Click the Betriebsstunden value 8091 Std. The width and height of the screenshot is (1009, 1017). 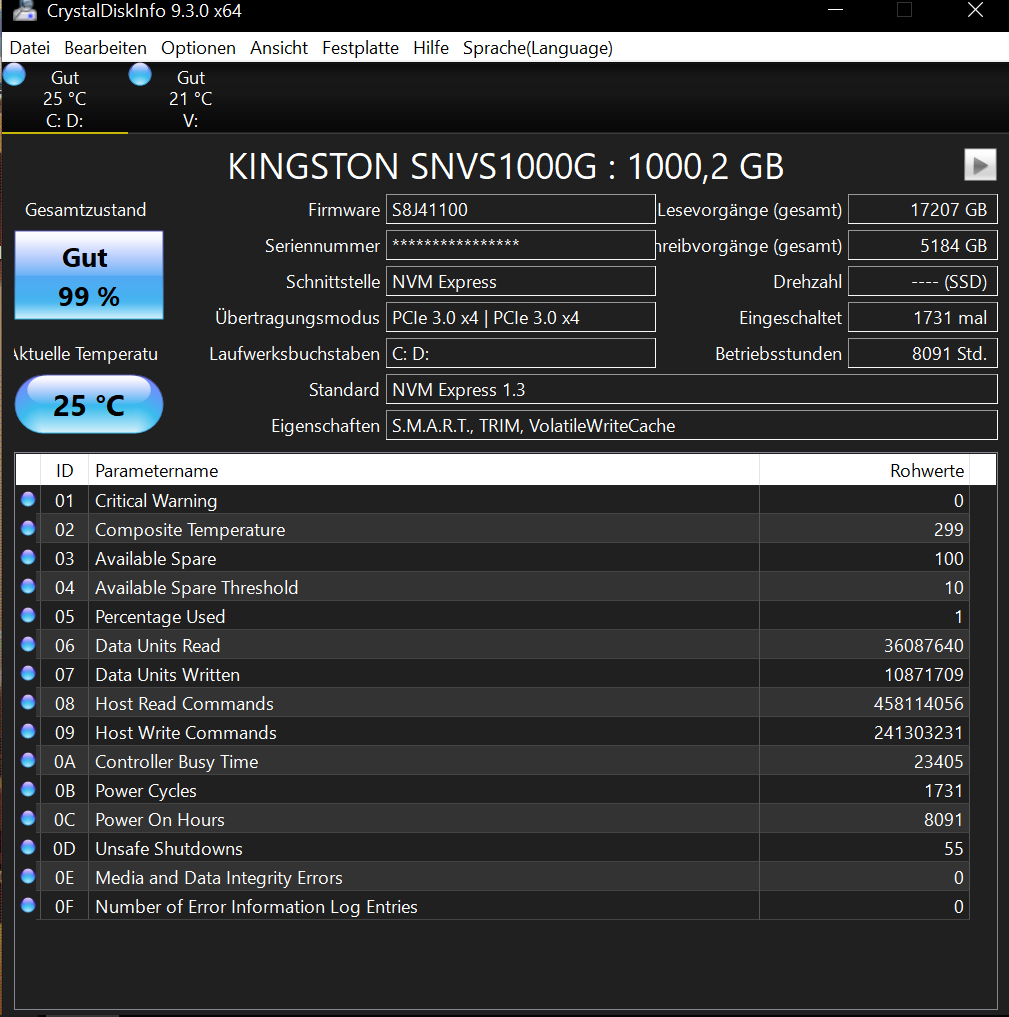click(922, 353)
